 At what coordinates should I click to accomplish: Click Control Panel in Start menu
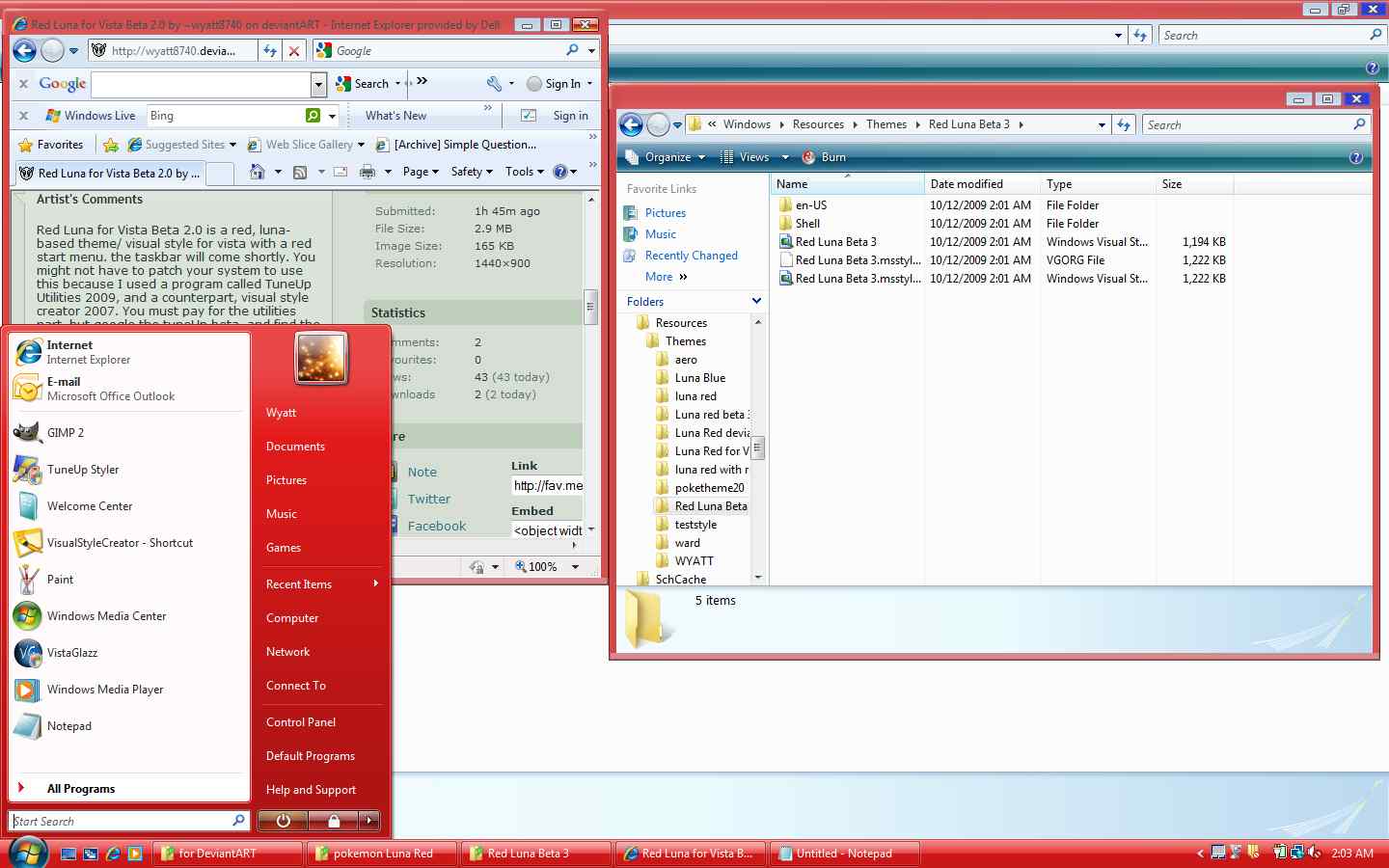(x=301, y=722)
